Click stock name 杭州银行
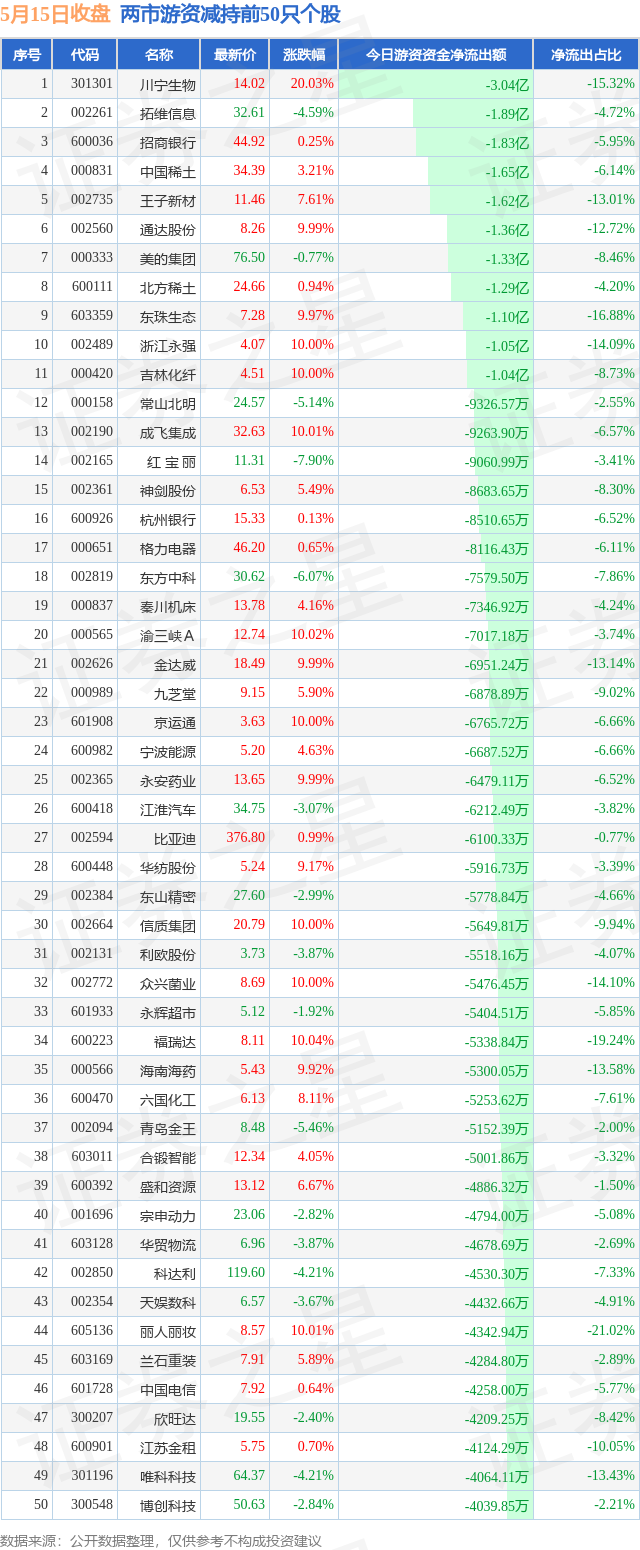This screenshot has width=640, height=1550. coord(168,519)
